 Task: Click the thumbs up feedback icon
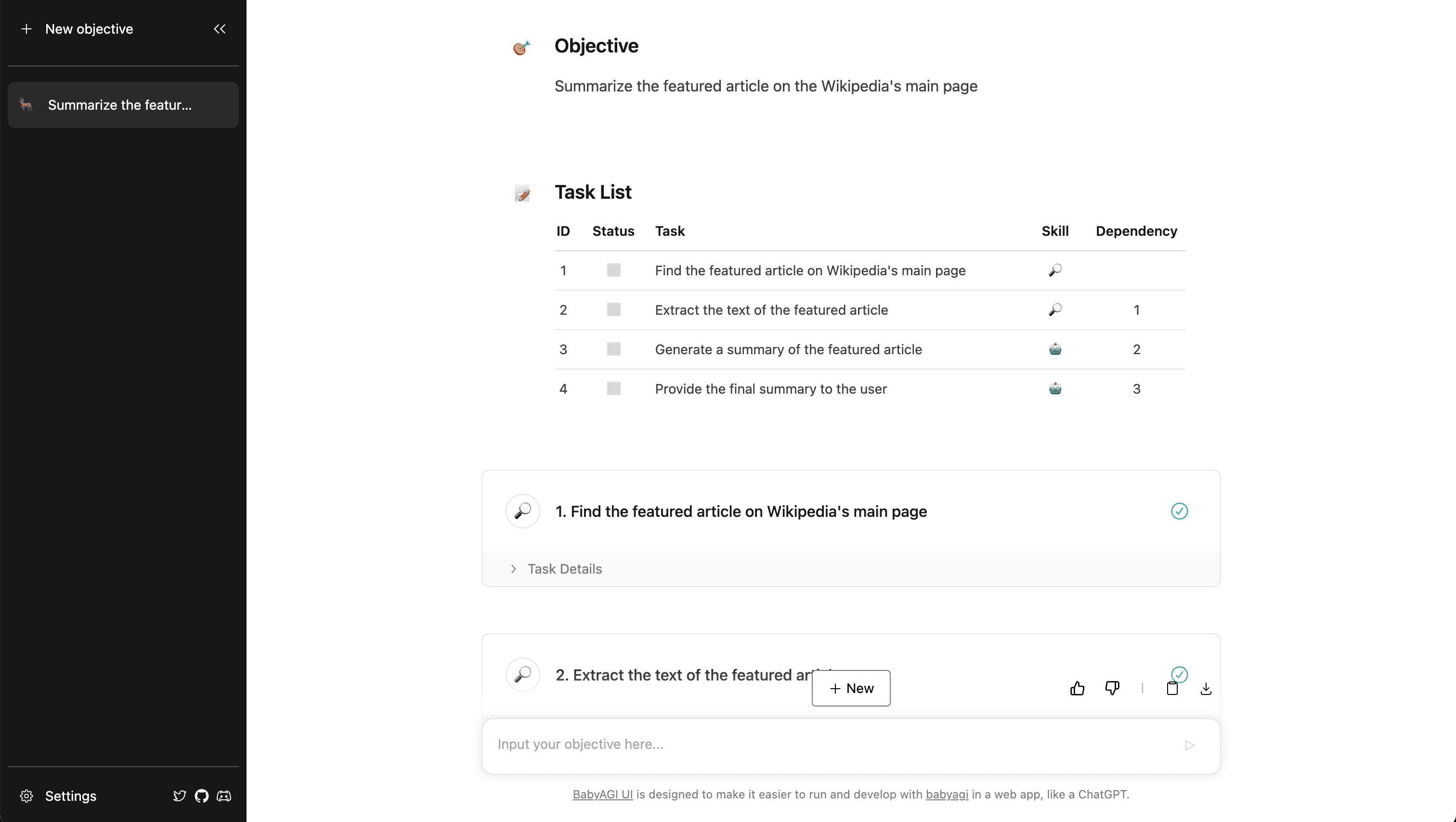[x=1077, y=688]
